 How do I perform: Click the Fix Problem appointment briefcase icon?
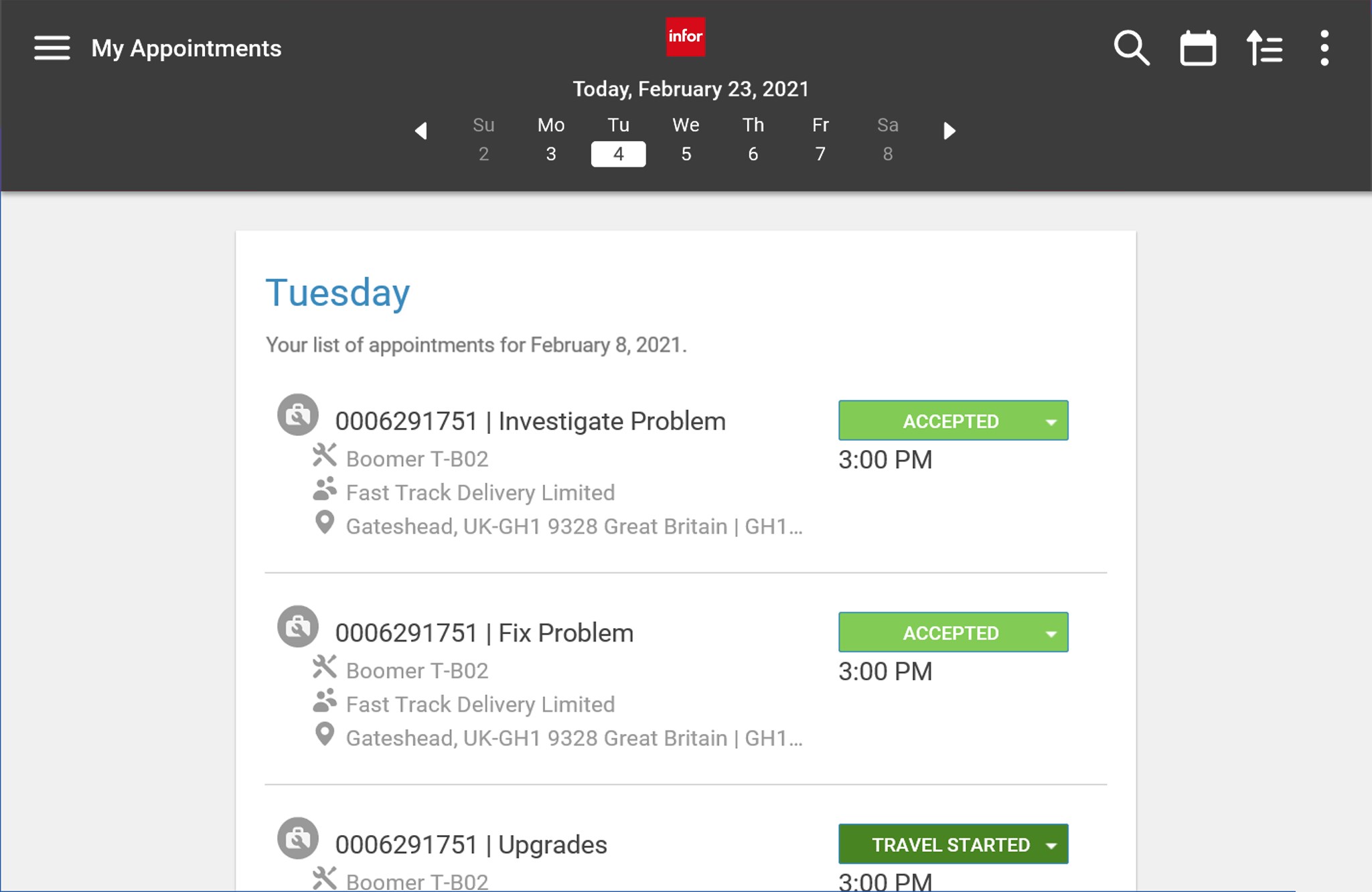298,627
